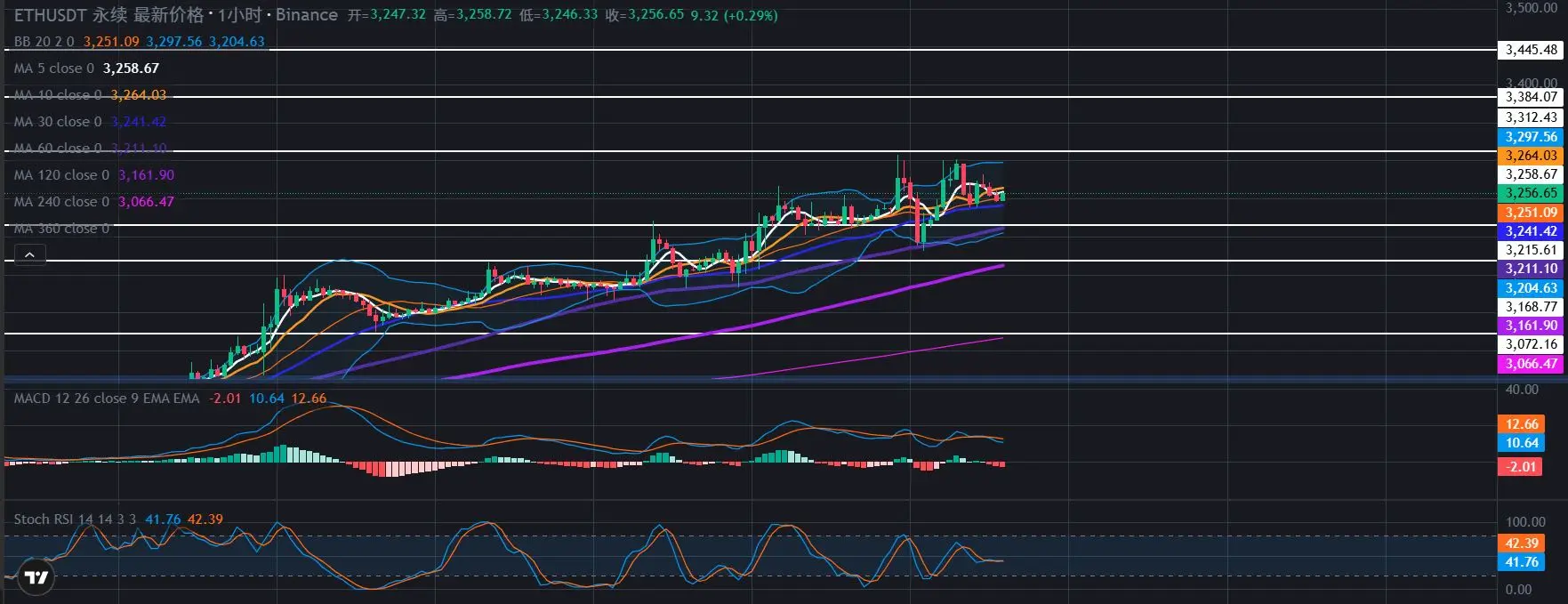
Task: Click the Stoch RSI D value 42.39 in legend
Action: 205,519
